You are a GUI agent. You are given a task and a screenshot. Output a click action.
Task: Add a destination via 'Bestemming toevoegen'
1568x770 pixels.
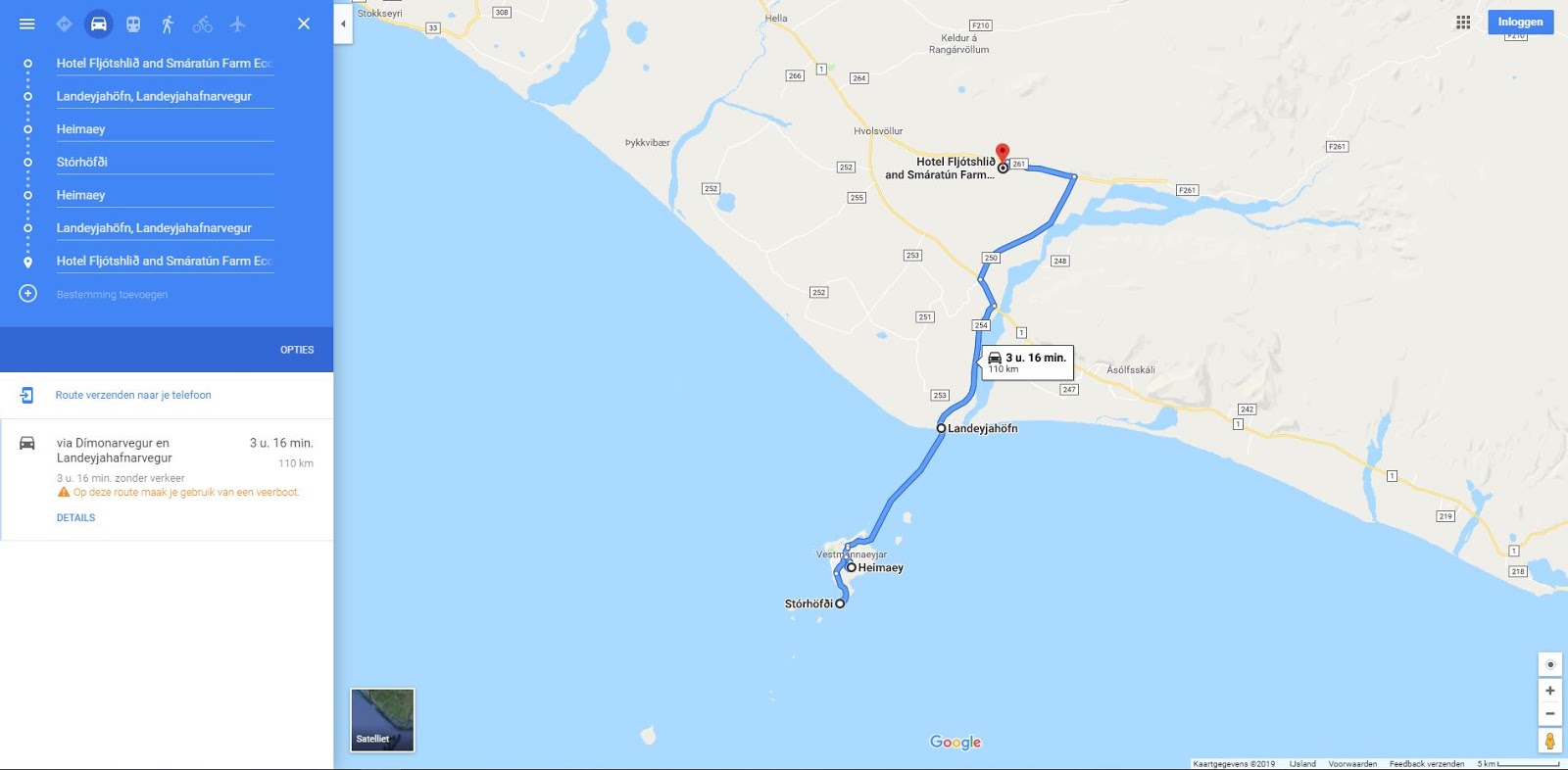click(x=112, y=294)
